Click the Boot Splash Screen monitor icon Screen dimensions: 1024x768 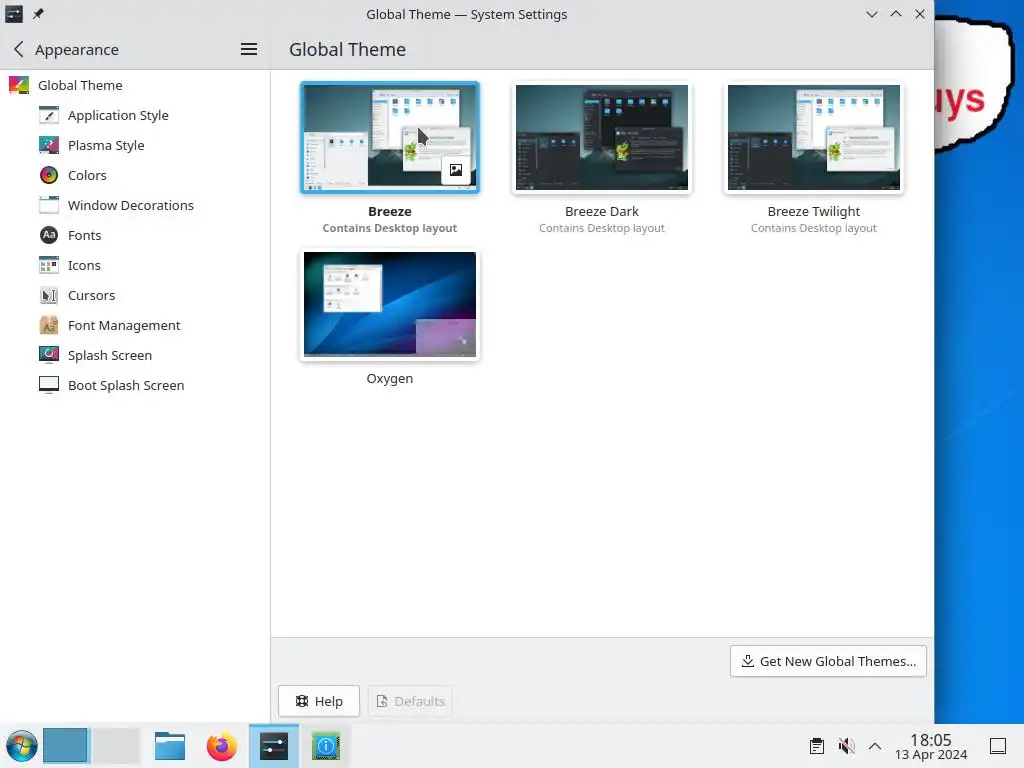click(x=49, y=385)
